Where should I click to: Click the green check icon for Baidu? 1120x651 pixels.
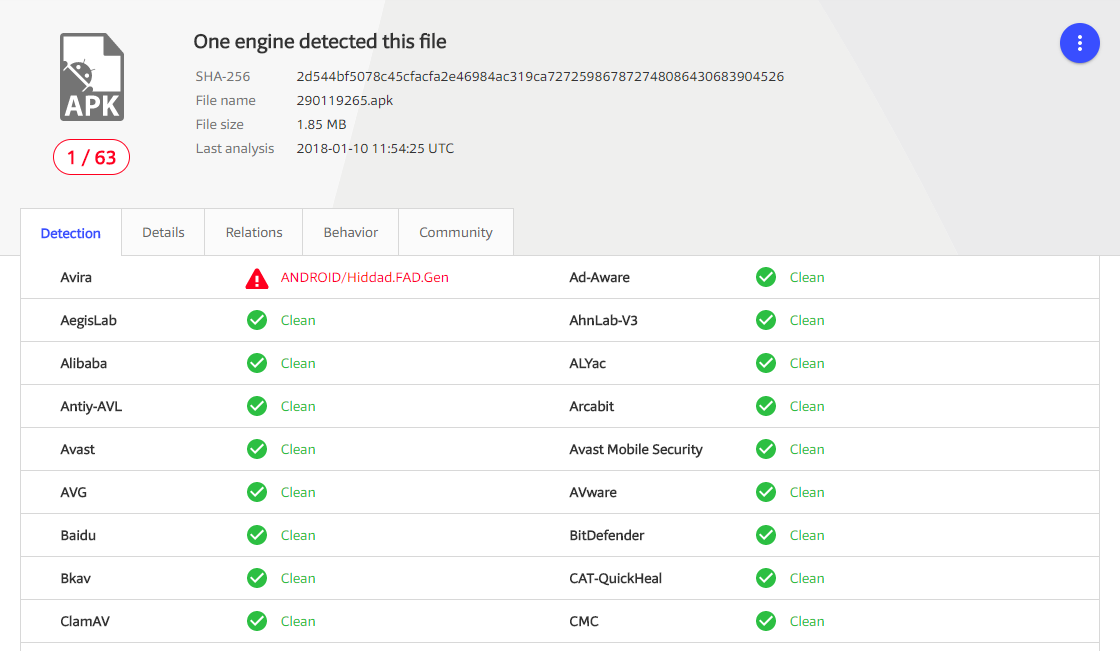[x=257, y=535]
